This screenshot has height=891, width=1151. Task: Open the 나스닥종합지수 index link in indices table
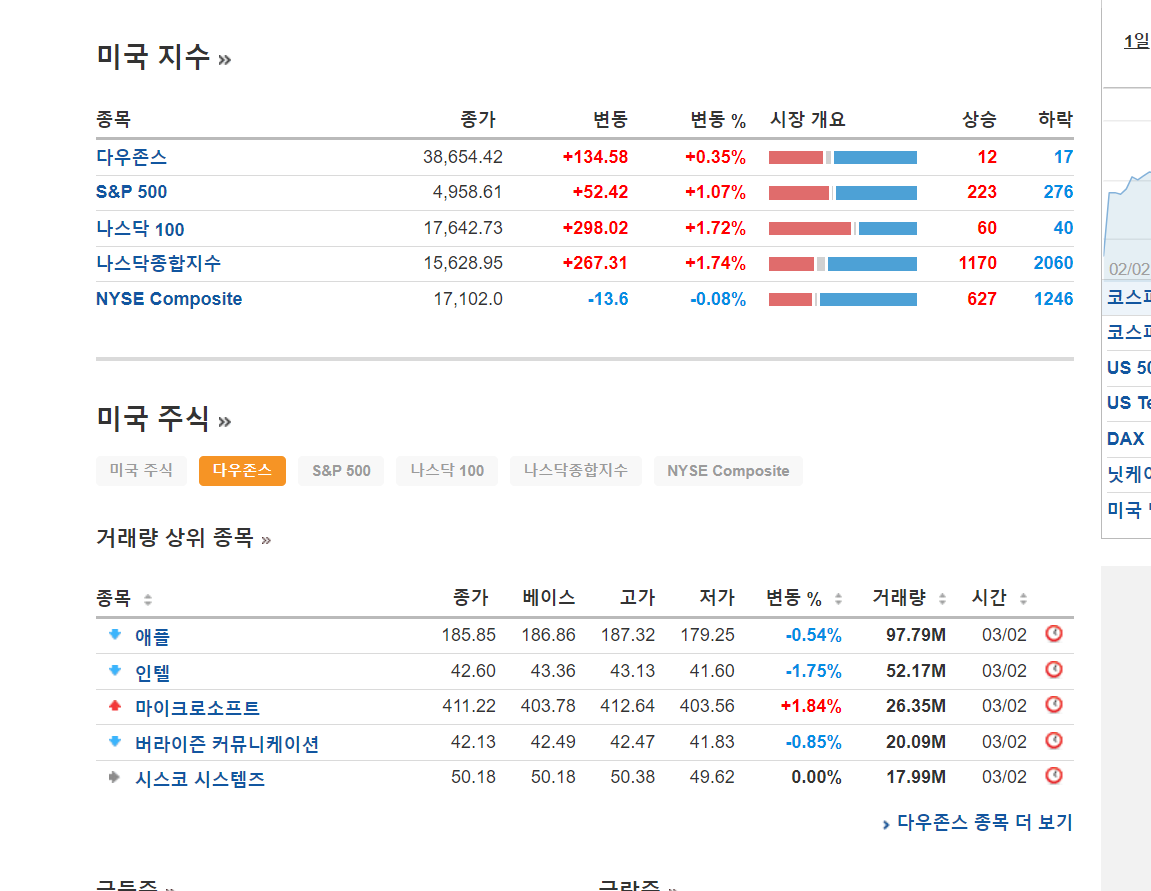159,263
